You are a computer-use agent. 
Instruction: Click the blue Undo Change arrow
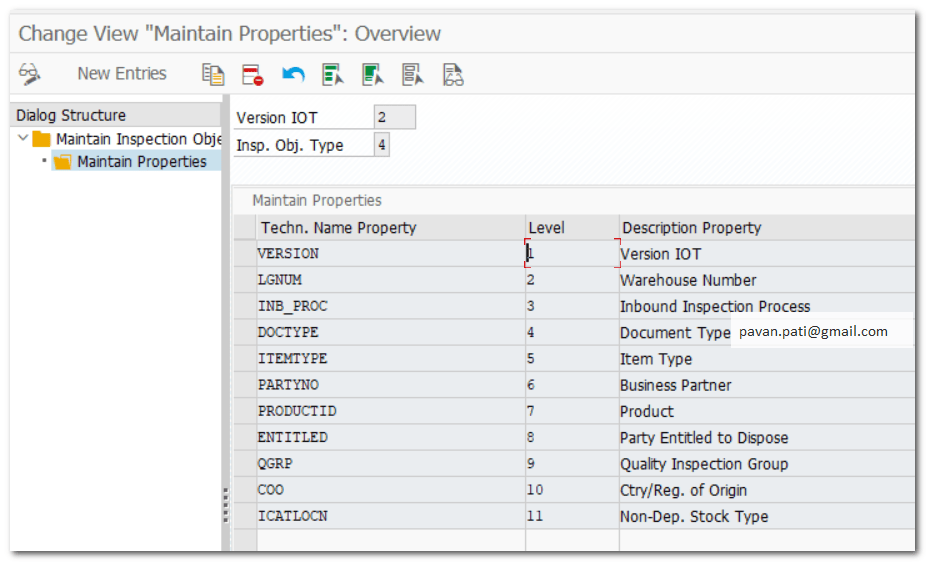click(x=293, y=74)
